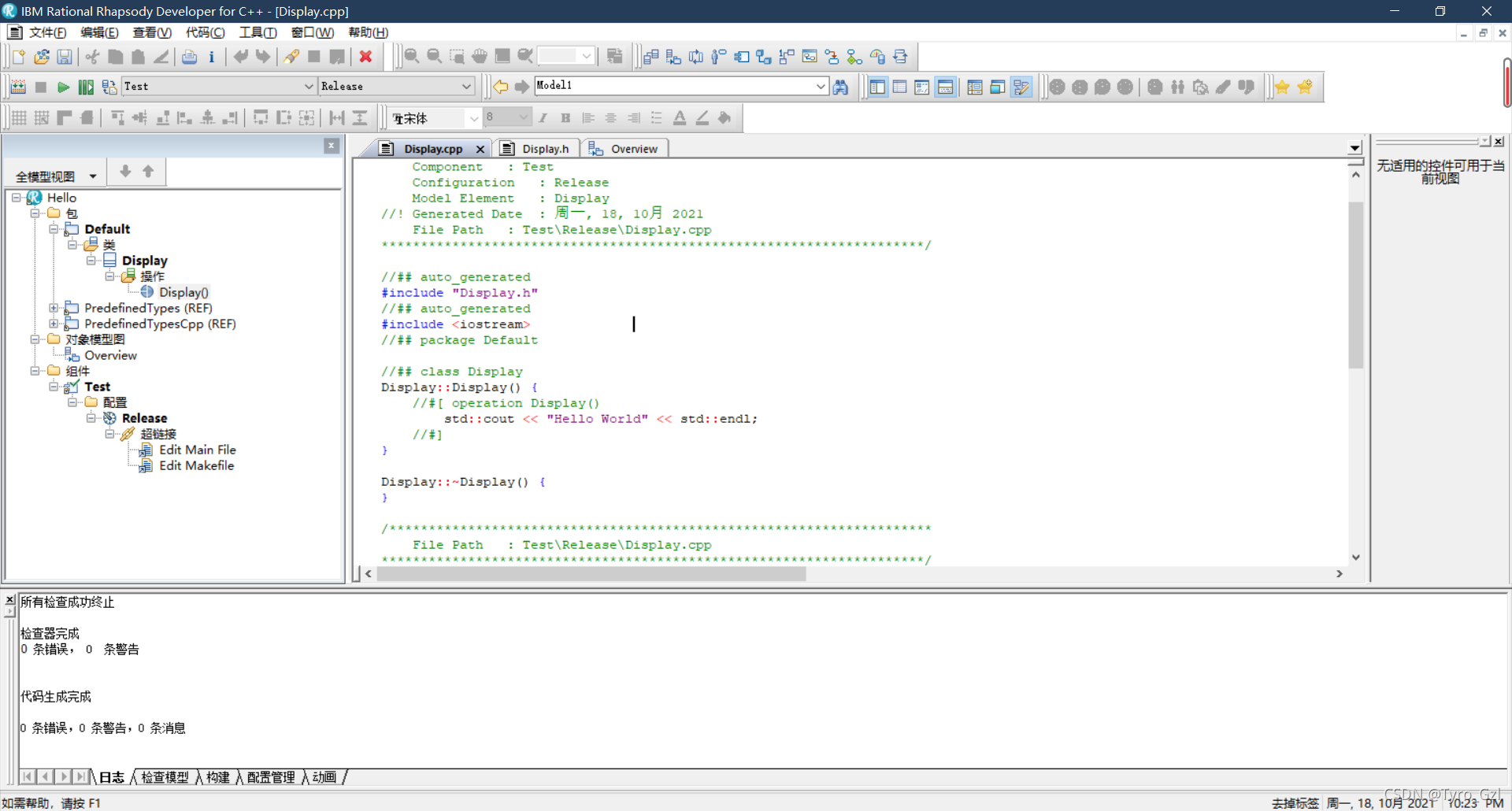1512x811 pixels.
Task: Click the editor horizontal scrollbar thumb
Action: (x=591, y=574)
